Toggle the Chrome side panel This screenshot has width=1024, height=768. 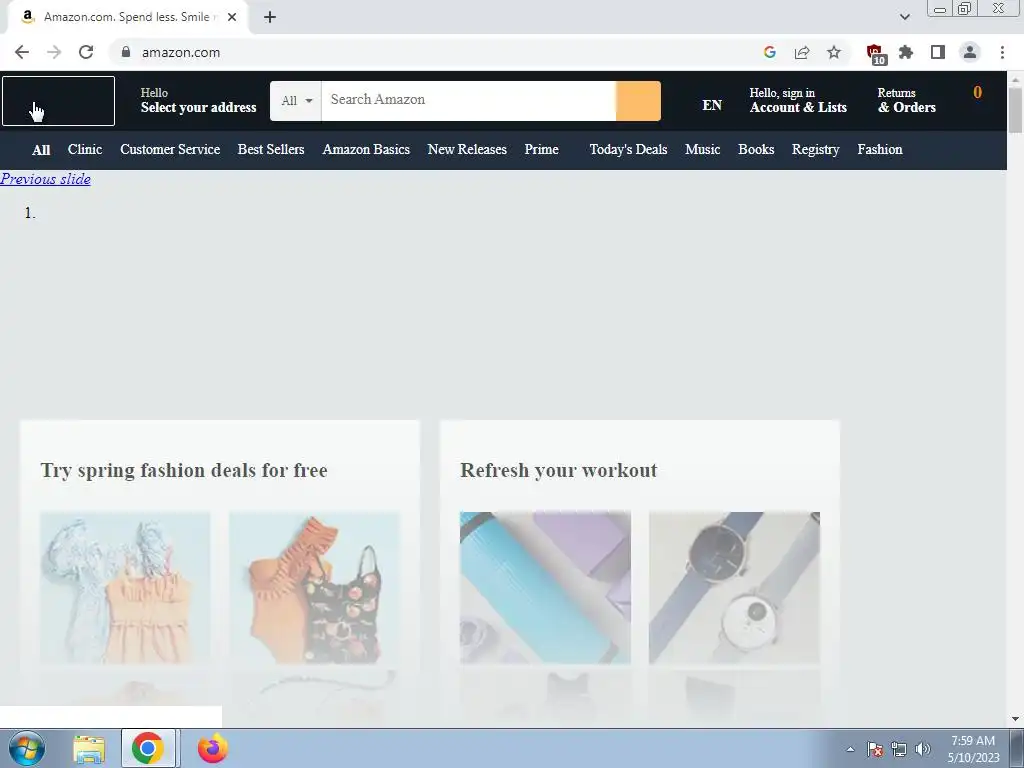[x=938, y=52]
